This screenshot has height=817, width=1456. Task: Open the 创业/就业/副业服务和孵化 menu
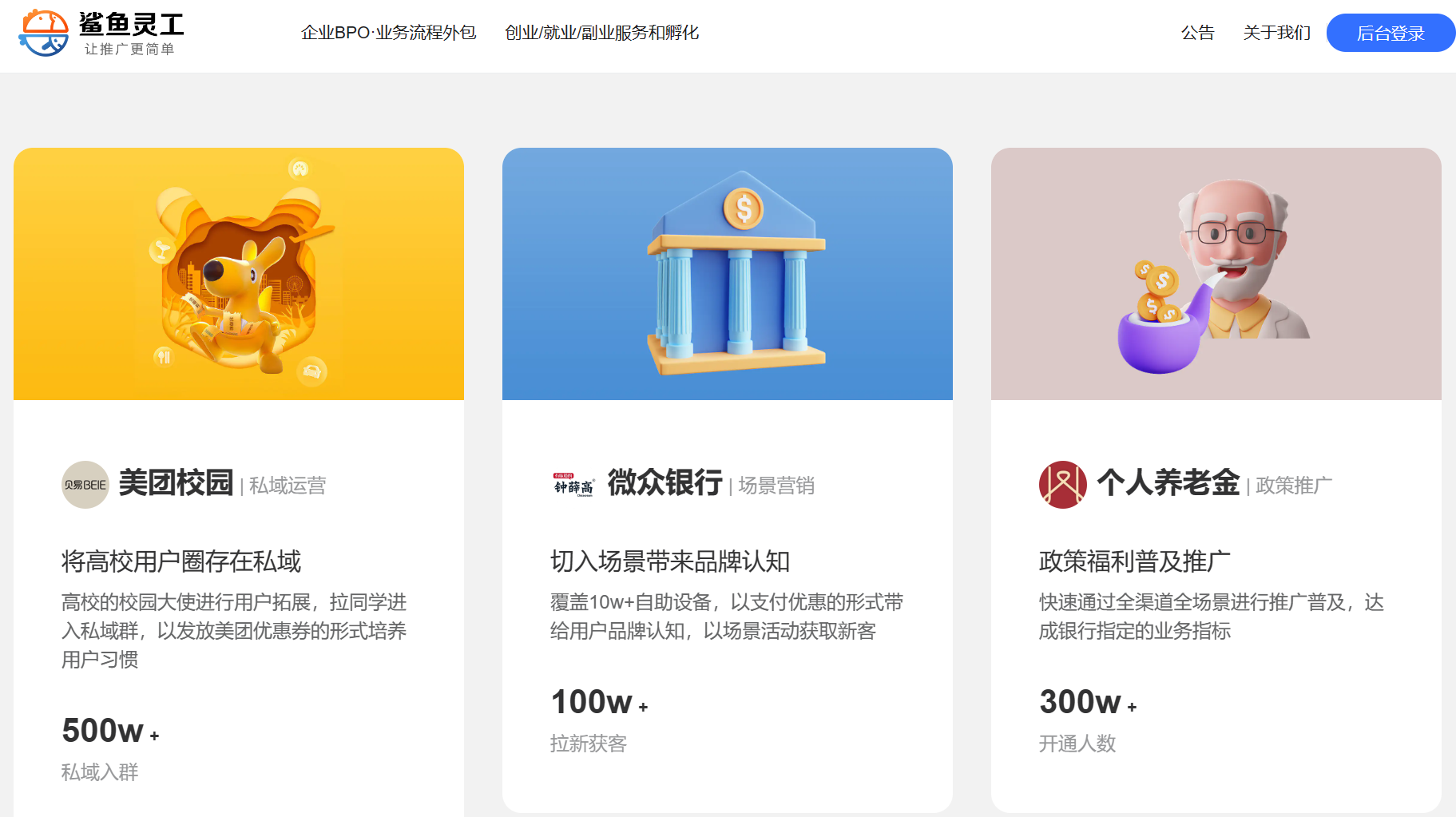click(601, 33)
